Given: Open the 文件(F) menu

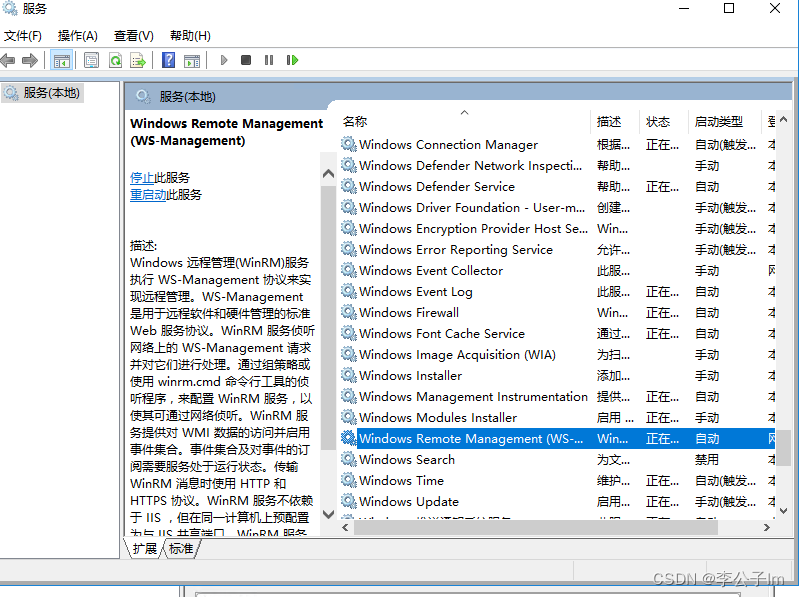Looking at the screenshot, I should pos(22,36).
